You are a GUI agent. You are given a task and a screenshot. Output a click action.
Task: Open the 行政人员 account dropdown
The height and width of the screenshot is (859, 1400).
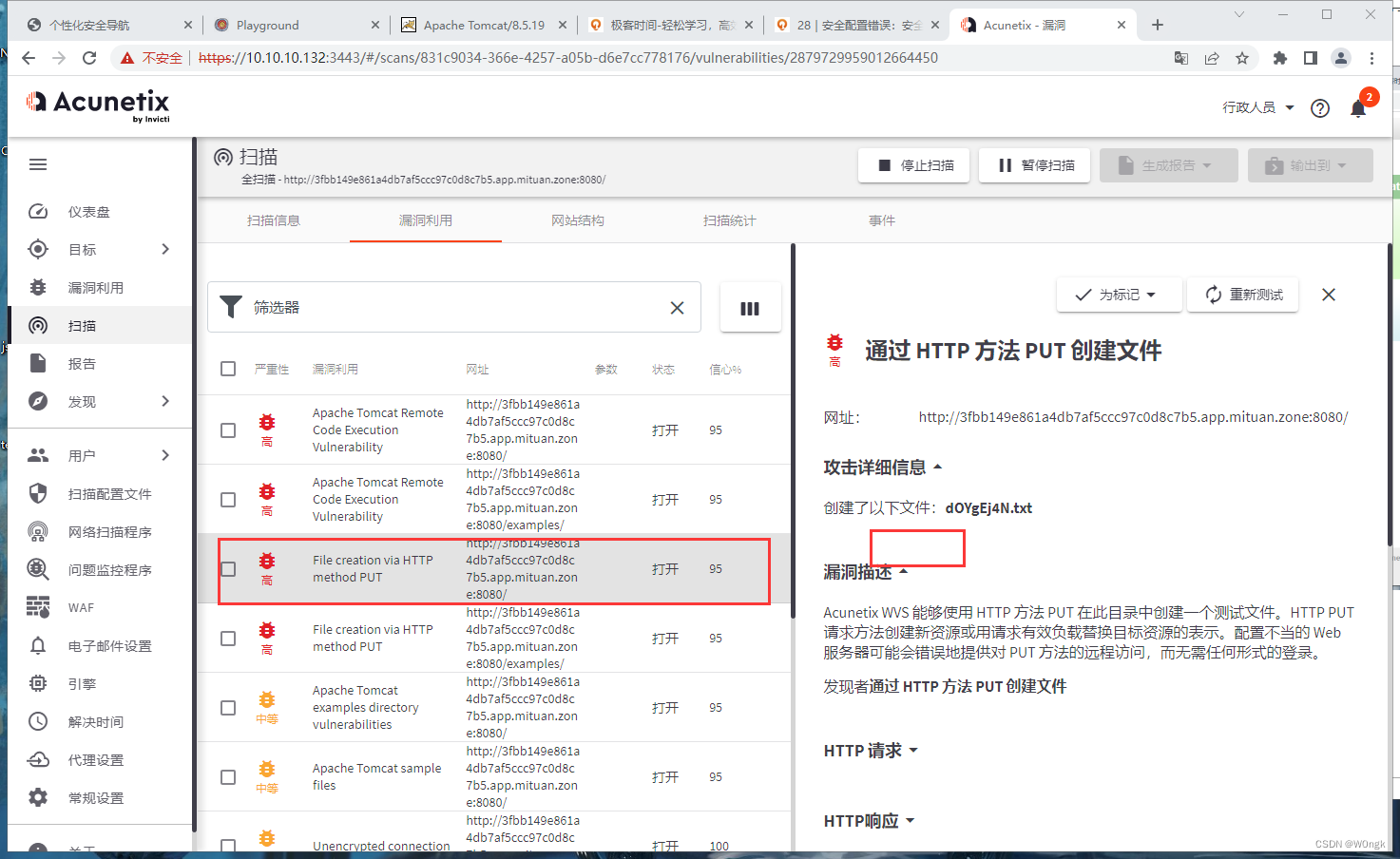[1258, 107]
